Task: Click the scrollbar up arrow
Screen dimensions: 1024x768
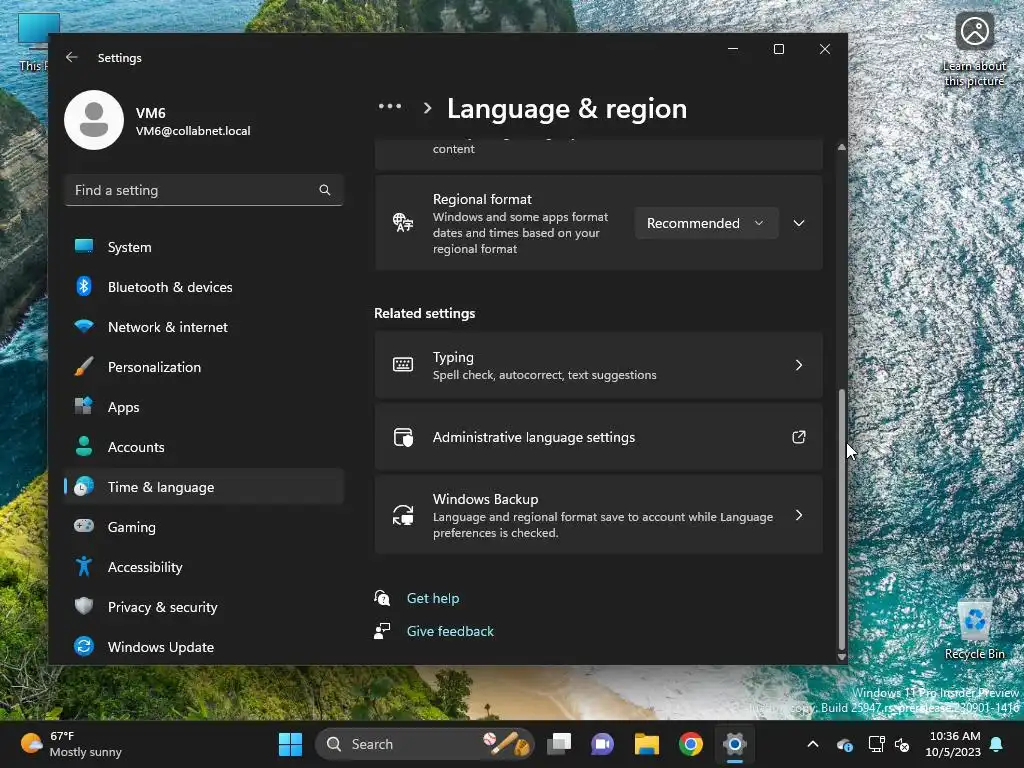Action: coord(841,147)
